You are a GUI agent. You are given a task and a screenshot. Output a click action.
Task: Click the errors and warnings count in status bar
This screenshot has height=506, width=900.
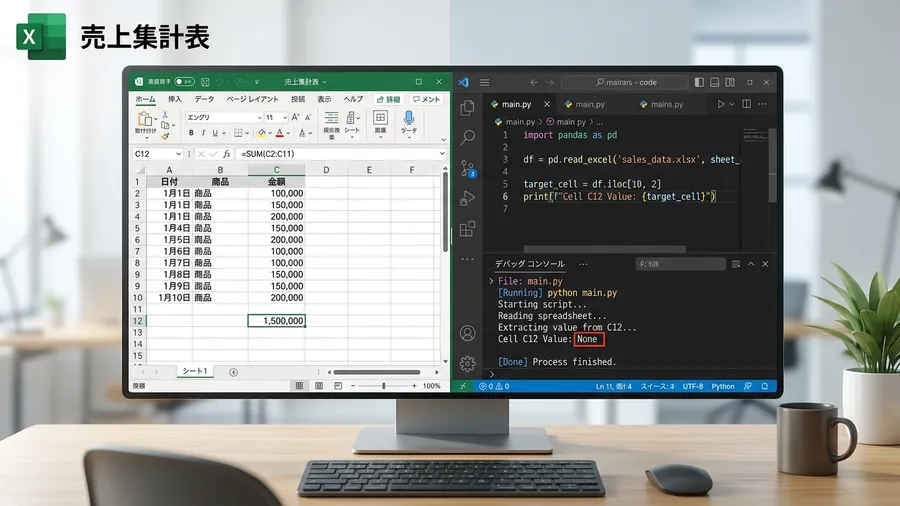[x=494, y=387]
